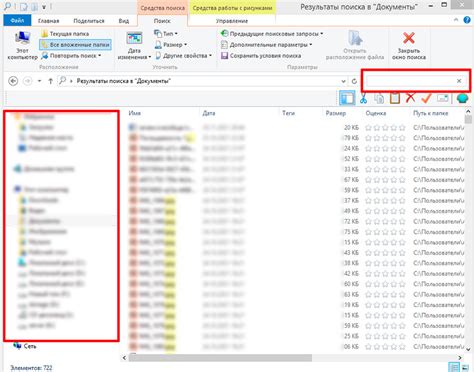Click the orange checkmark toolbar icon

[426, 98]
